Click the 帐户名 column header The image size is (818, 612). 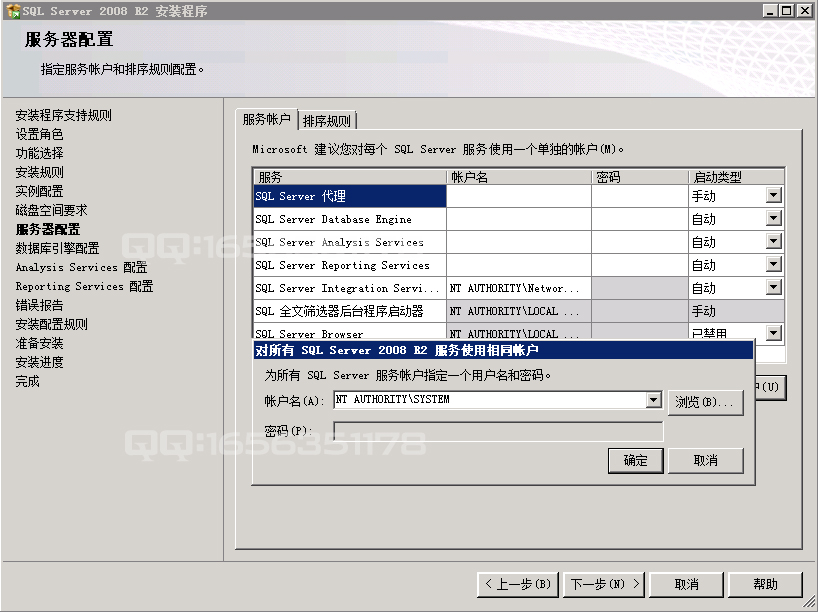coord(519,177)
